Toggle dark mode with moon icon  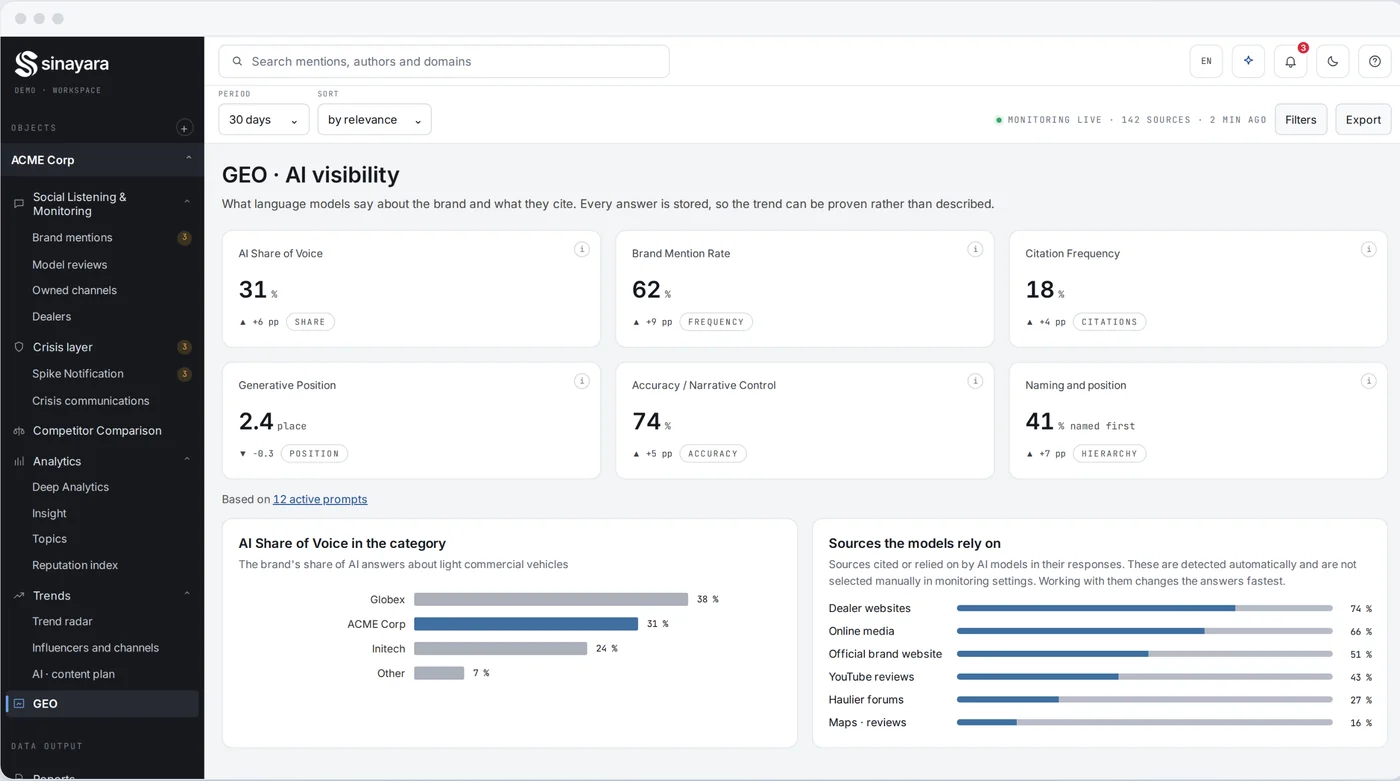(x=1333, y=61)
